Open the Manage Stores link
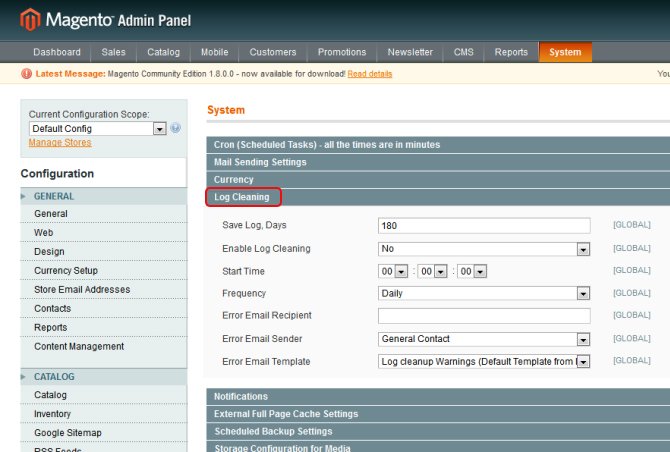This screenshot has height=452, width=670. (x=60, y=143)
